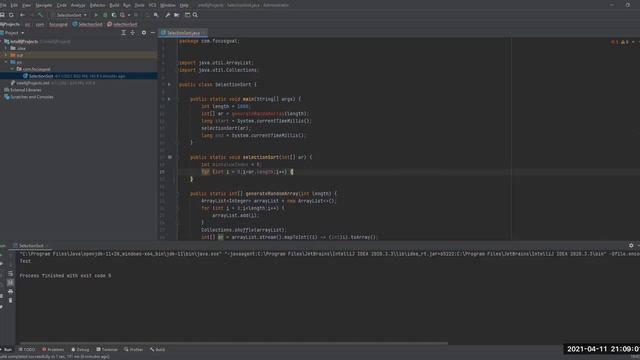Screen dimensions: 640x360
Task: Click the print icon in Run console
Action: coord(11,291)
